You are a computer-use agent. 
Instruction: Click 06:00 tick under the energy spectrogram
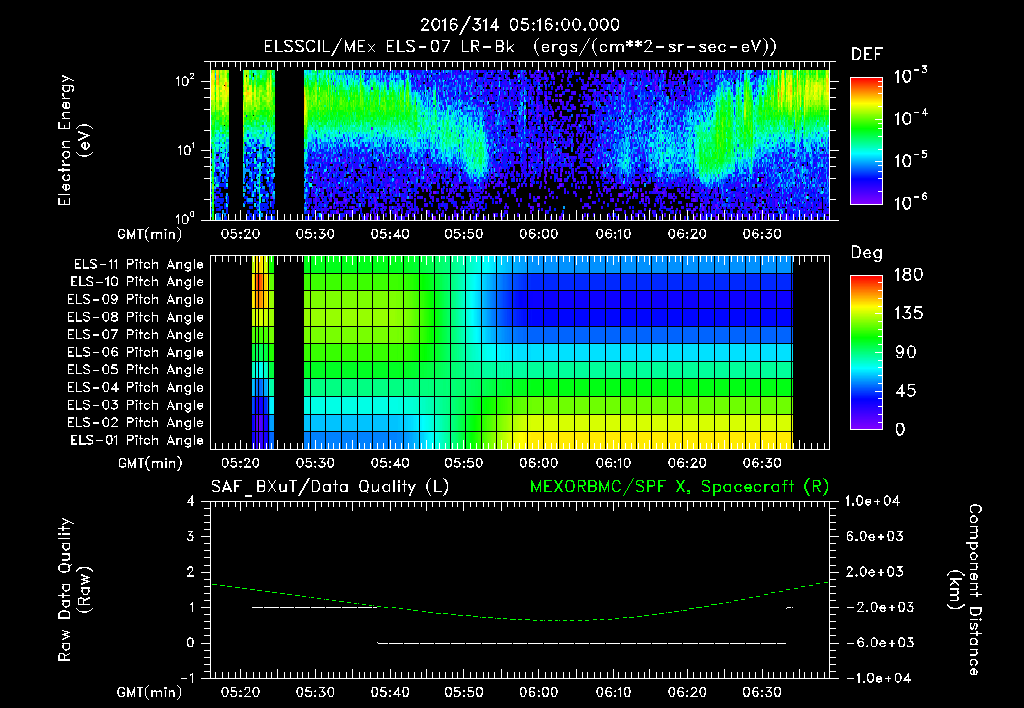pyautogui.click(x=539, y=234)
